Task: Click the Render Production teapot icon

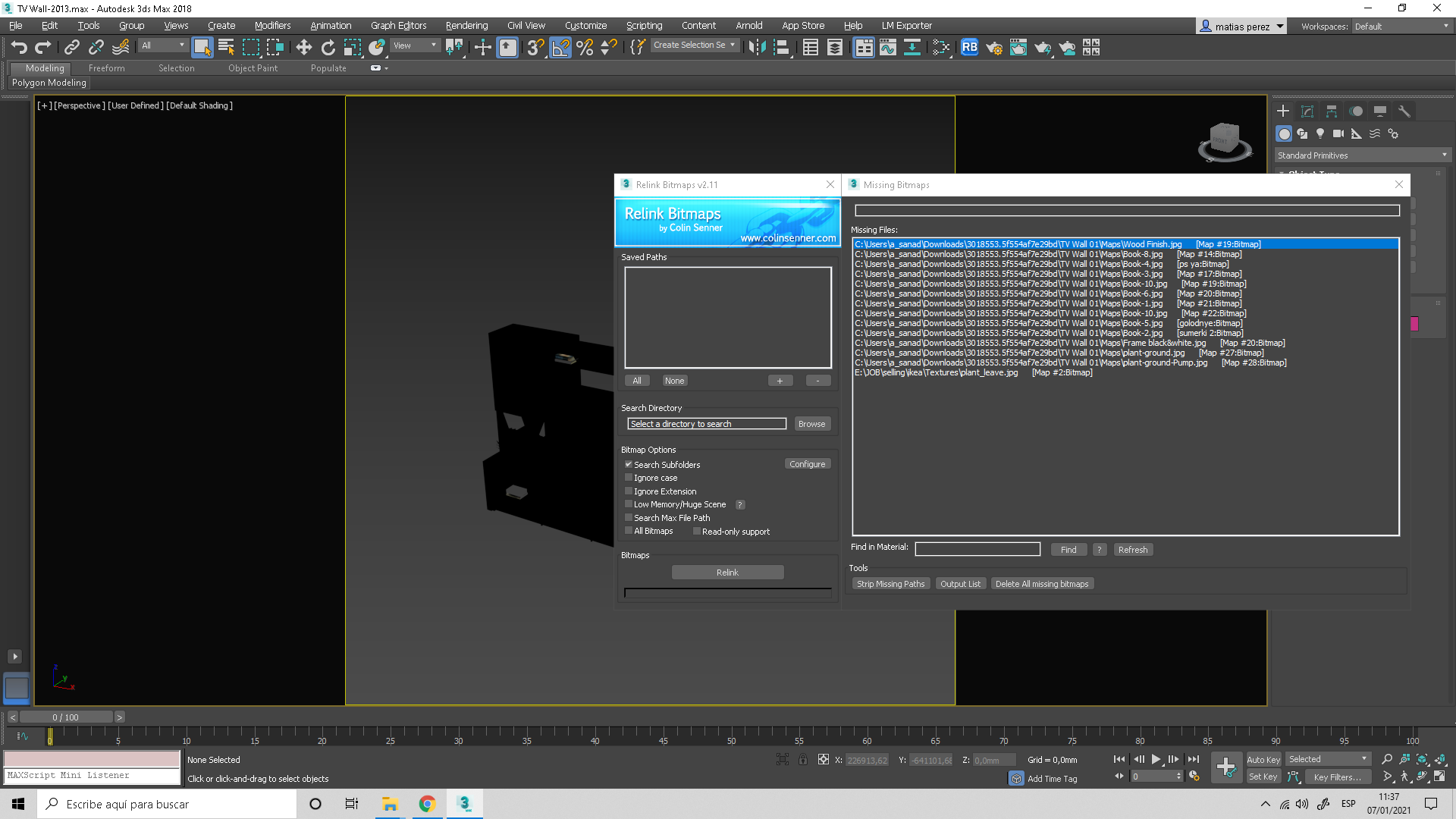Action: point(1043,48)
